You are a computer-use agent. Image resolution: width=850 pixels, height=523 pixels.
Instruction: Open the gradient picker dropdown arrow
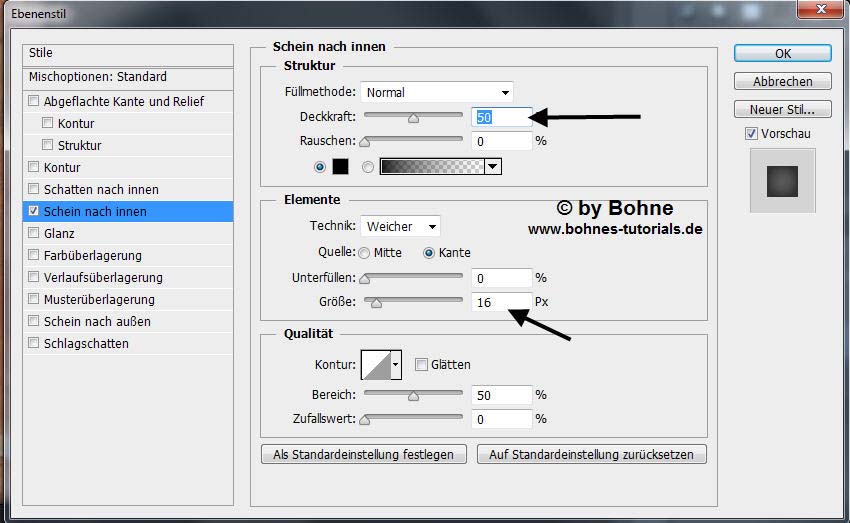click(492, 167)
